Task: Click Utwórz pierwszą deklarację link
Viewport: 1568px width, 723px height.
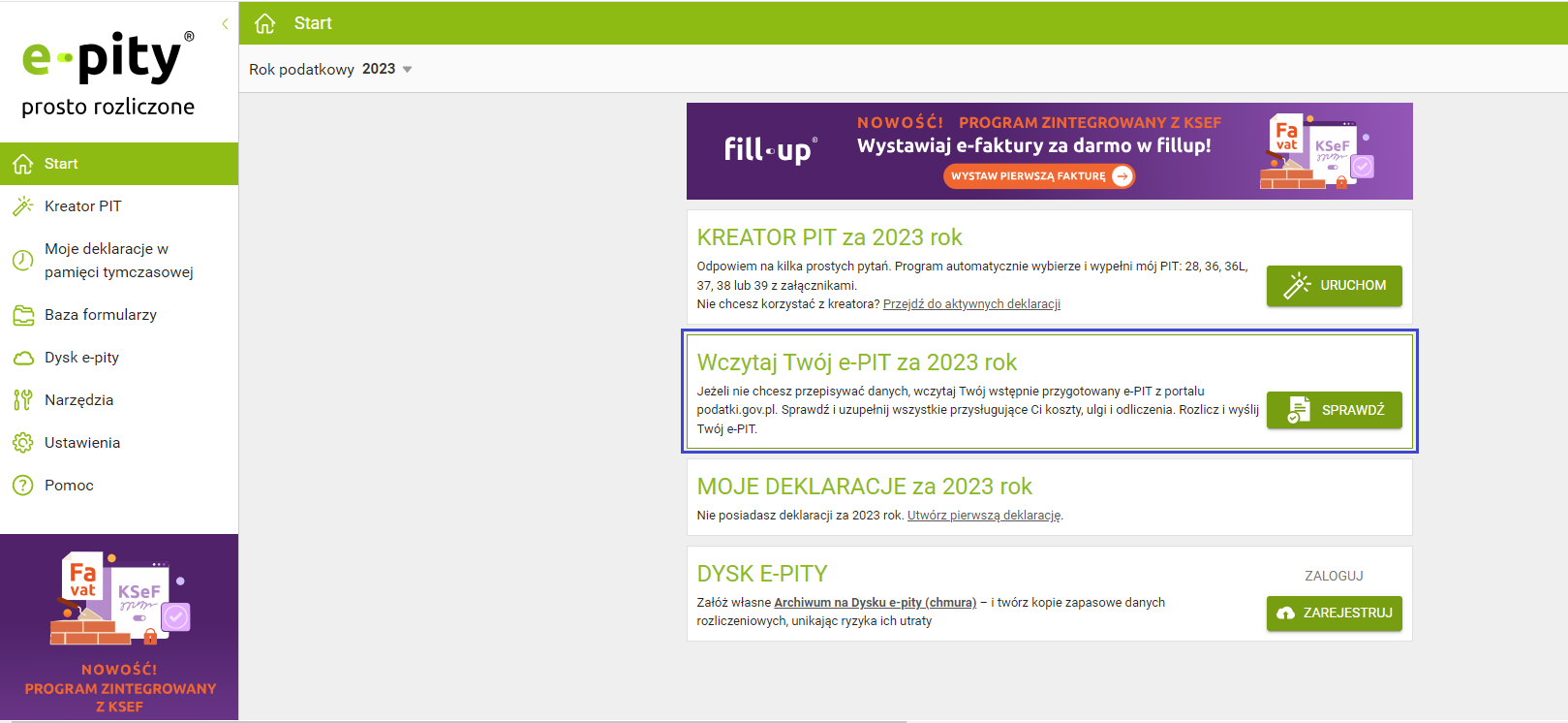Action: coord(984,516)
